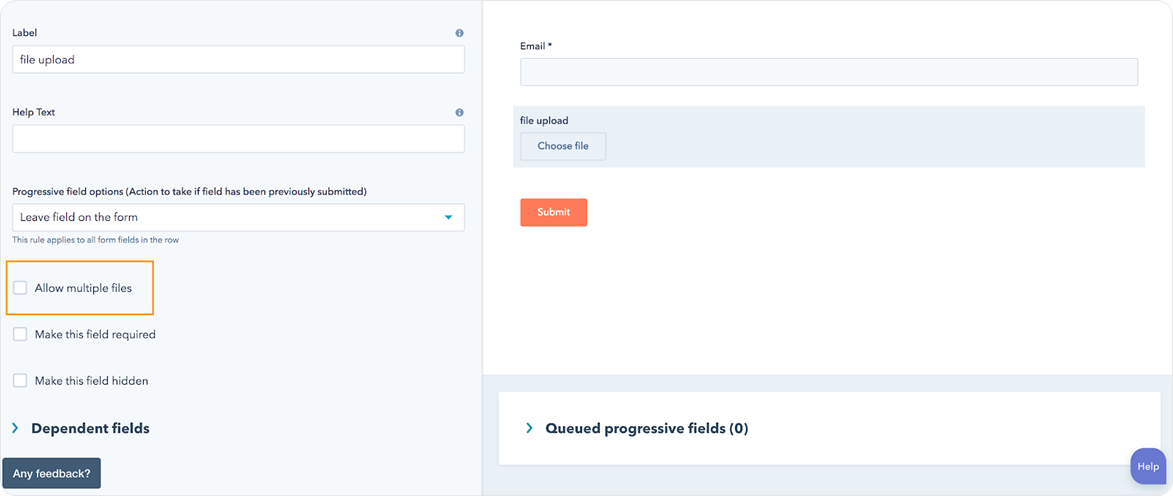1173x496 pixels.
Task: Open the Leave field on the form dropdown
Action: [238, 217]
